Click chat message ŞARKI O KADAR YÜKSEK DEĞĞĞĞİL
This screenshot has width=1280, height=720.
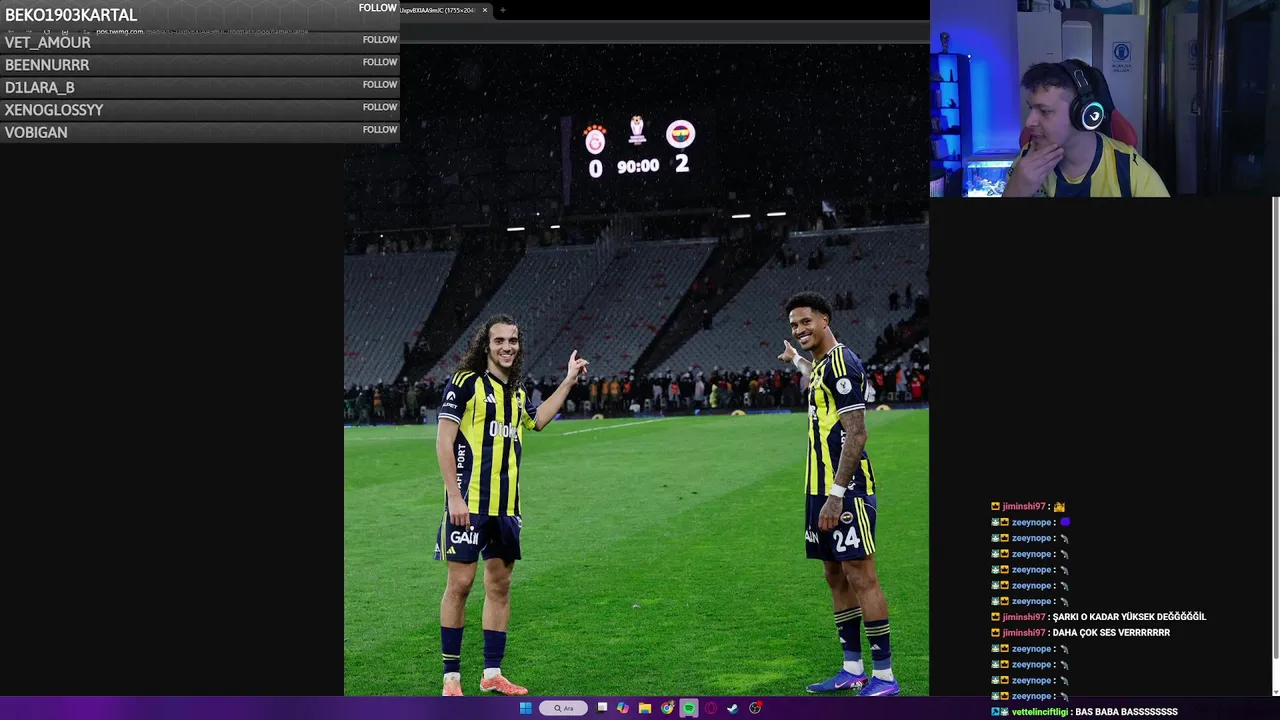tap(1129, 617)
